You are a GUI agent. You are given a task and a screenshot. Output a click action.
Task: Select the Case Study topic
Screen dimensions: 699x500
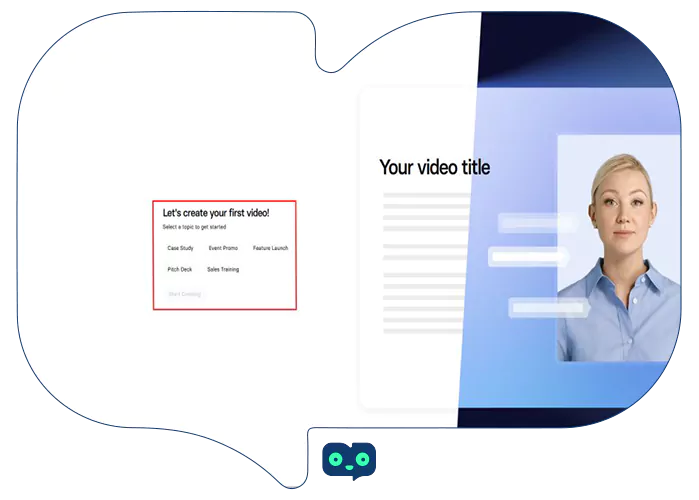[x=180, y=248]
